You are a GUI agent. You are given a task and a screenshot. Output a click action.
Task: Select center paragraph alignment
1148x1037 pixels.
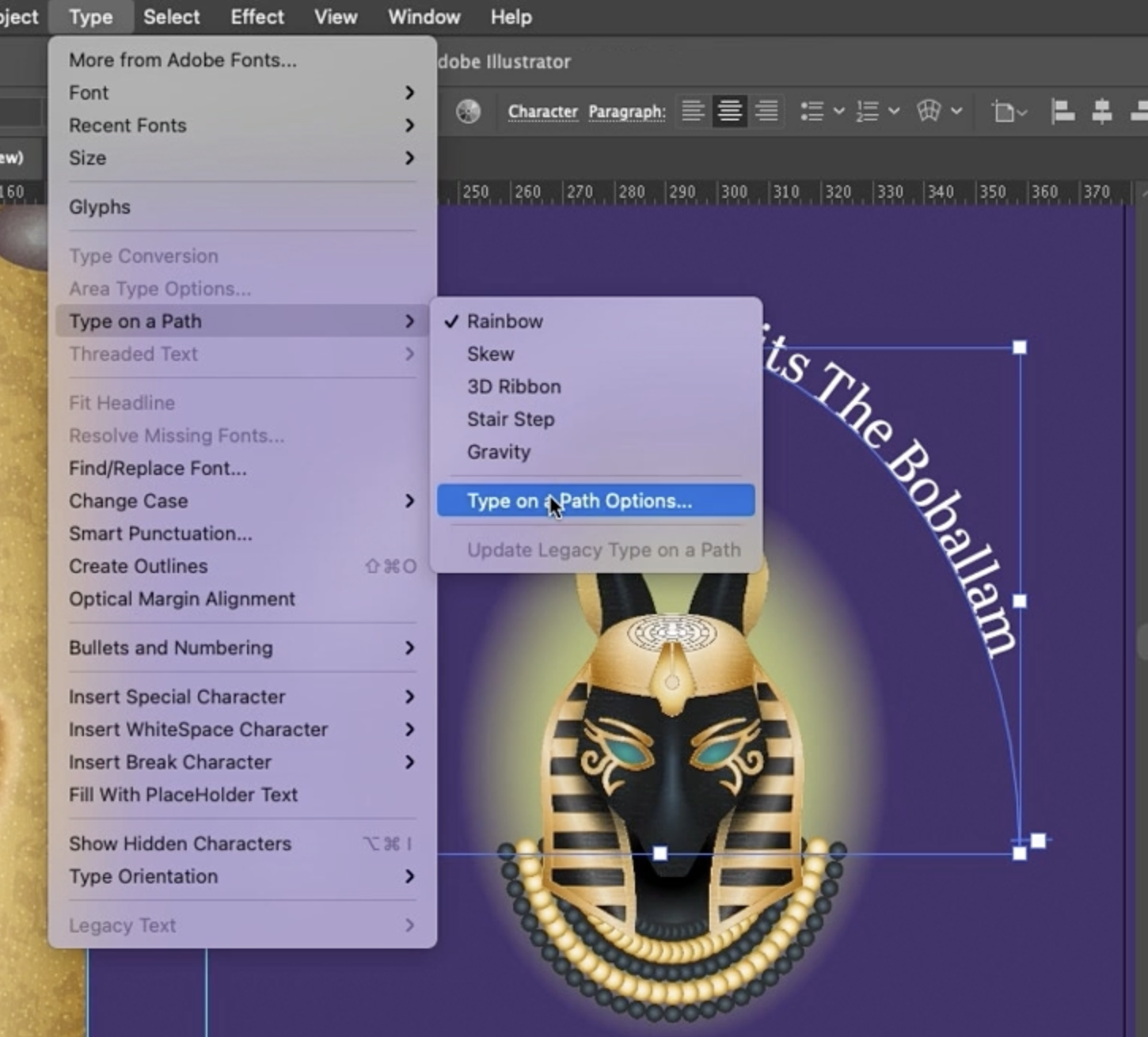pyautogui.click(x=729, y=112)
